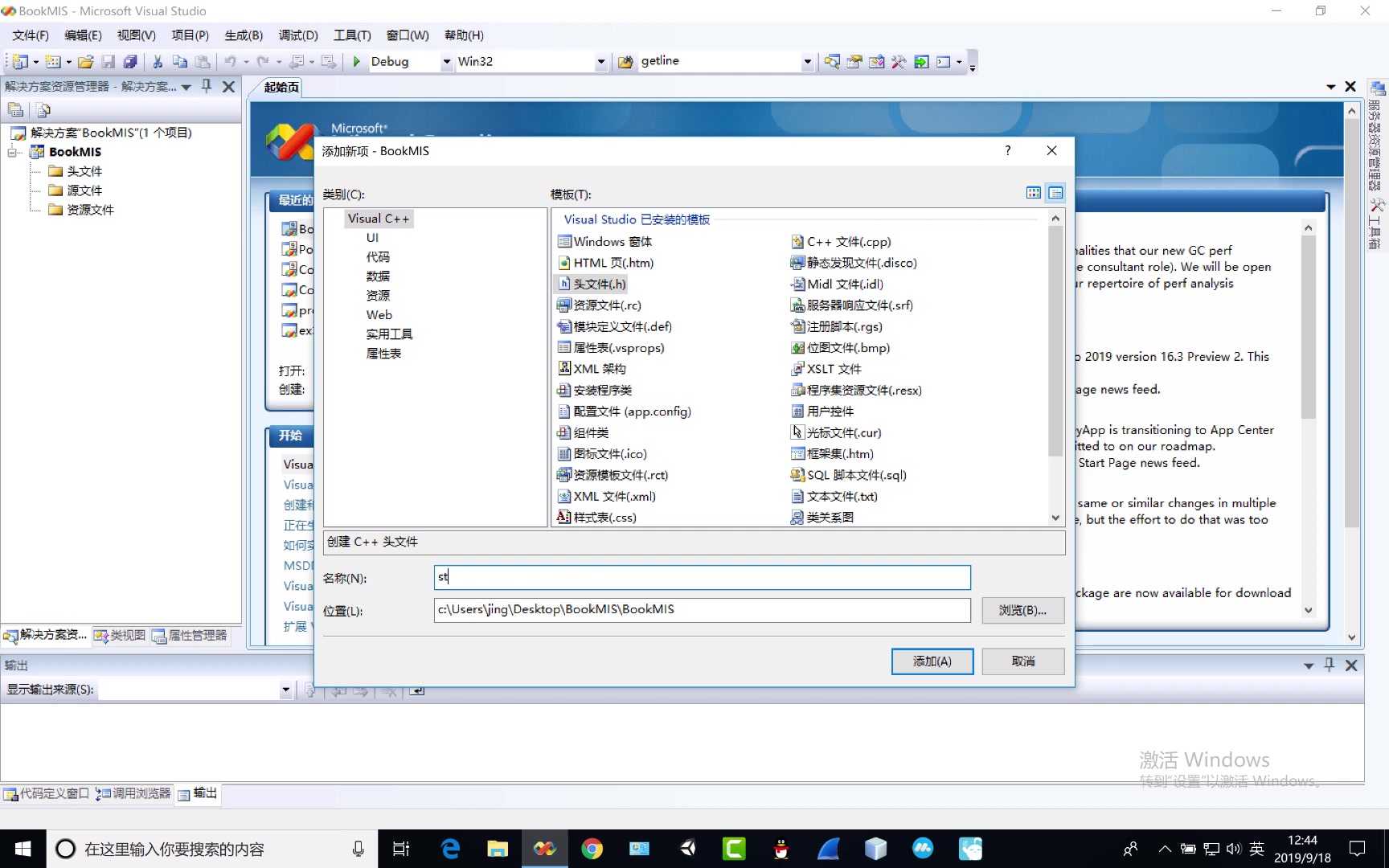Click the Copy toolbar icon
The height and width of the screenshot is (868, 1389).
[x=180, y=62]
